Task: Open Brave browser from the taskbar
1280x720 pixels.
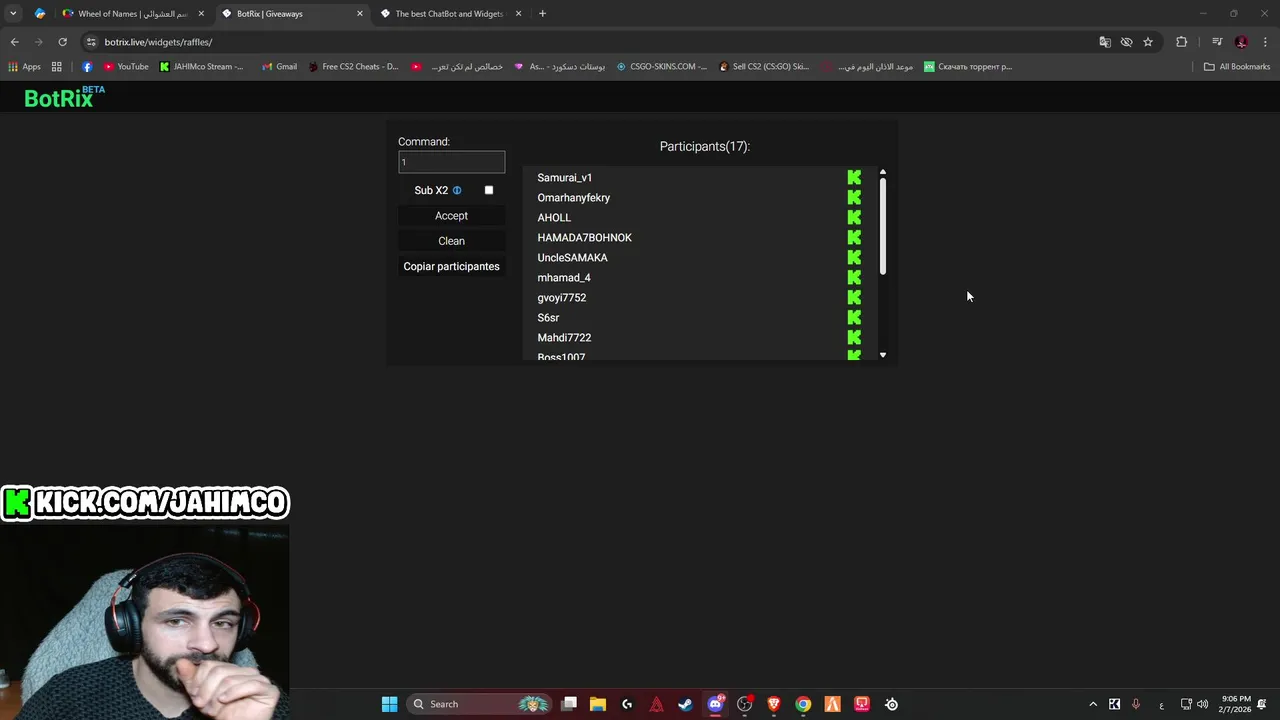Action: coord(773,704)
